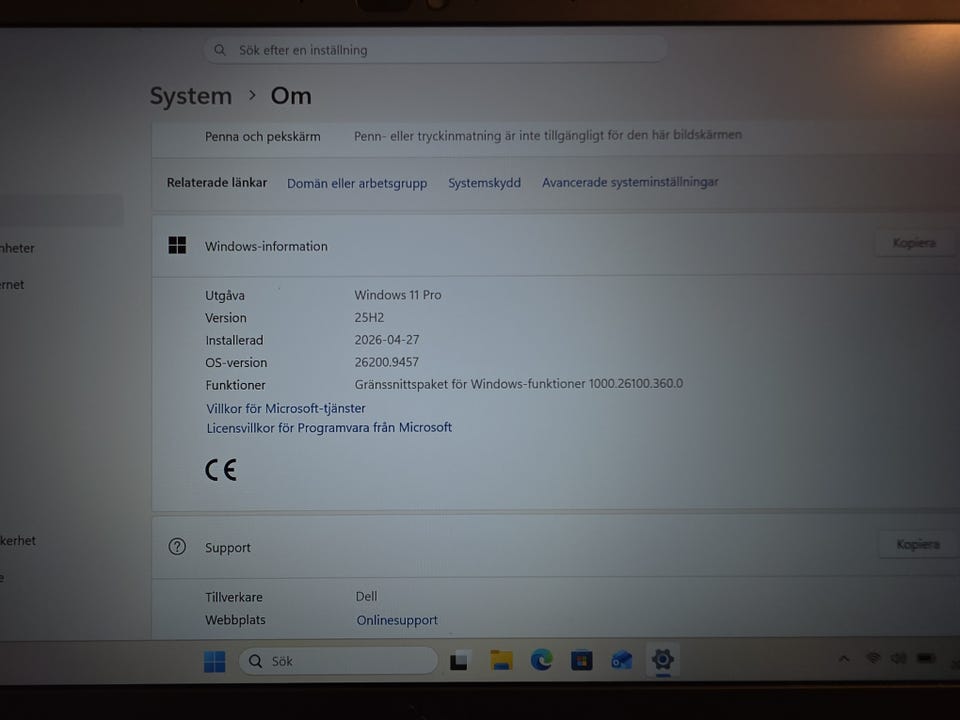The image size is (960, 720).
Task: Click the magnifier icon in settings search
Action: tap(220, 50)
